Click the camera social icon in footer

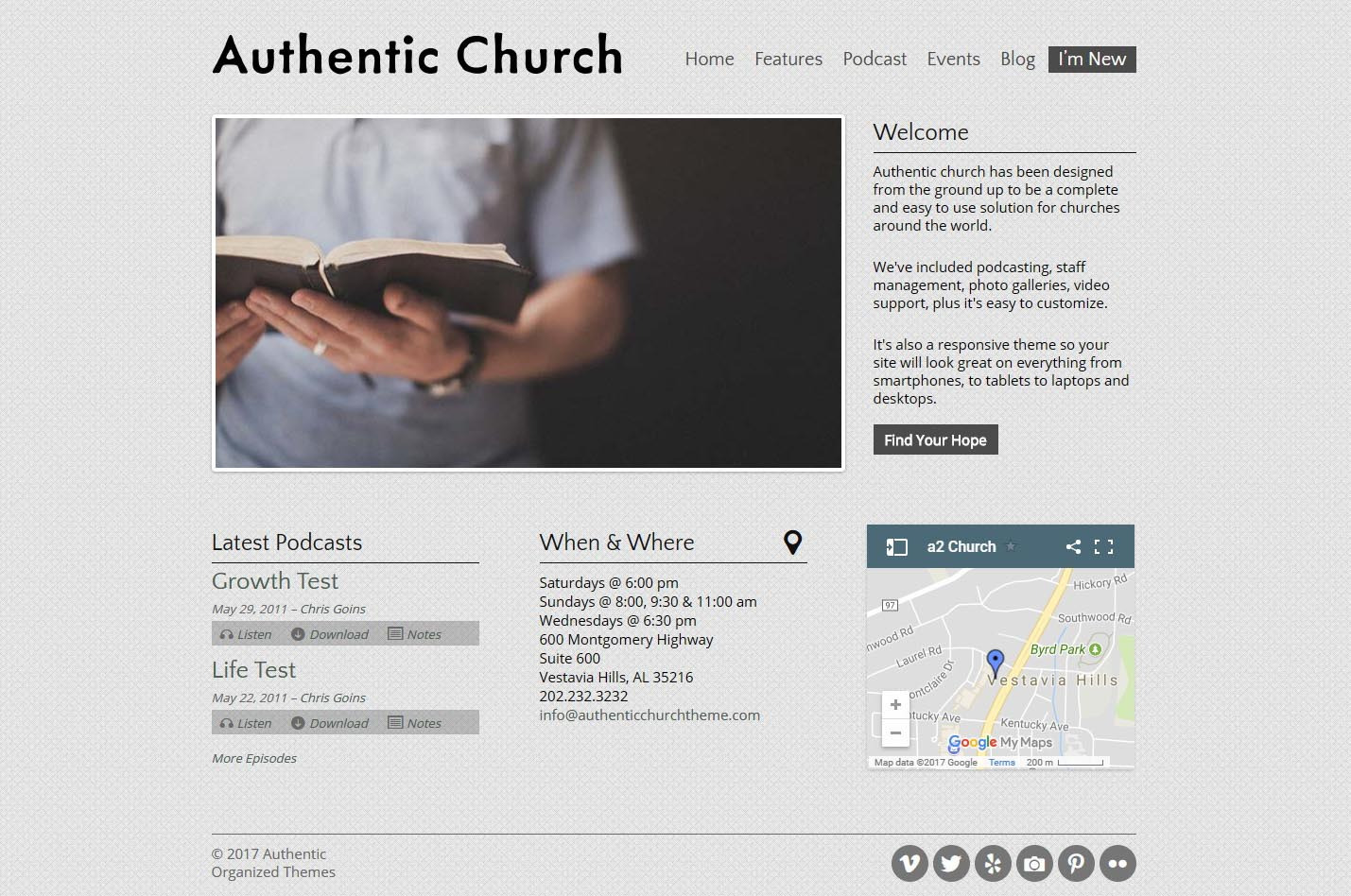1034,863
